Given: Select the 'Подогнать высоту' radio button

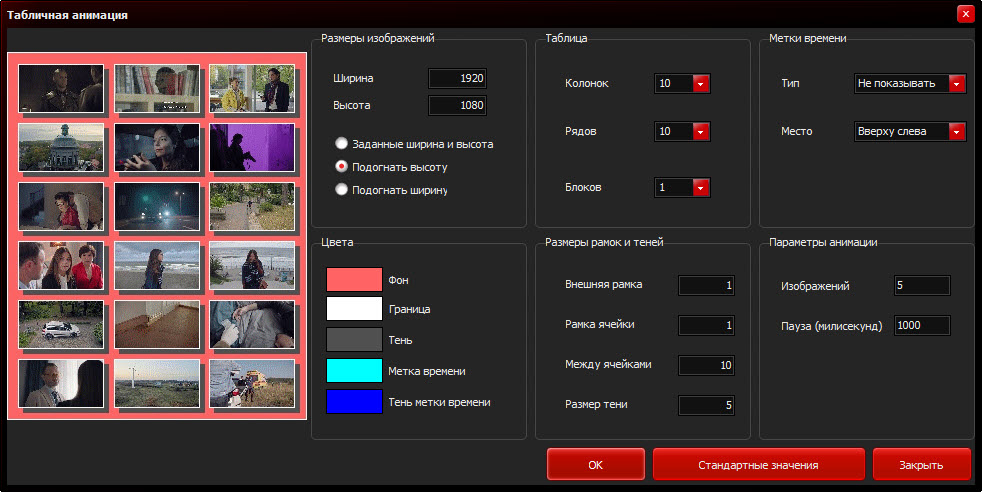Looking at the screenshot, I should coord(342,167).
